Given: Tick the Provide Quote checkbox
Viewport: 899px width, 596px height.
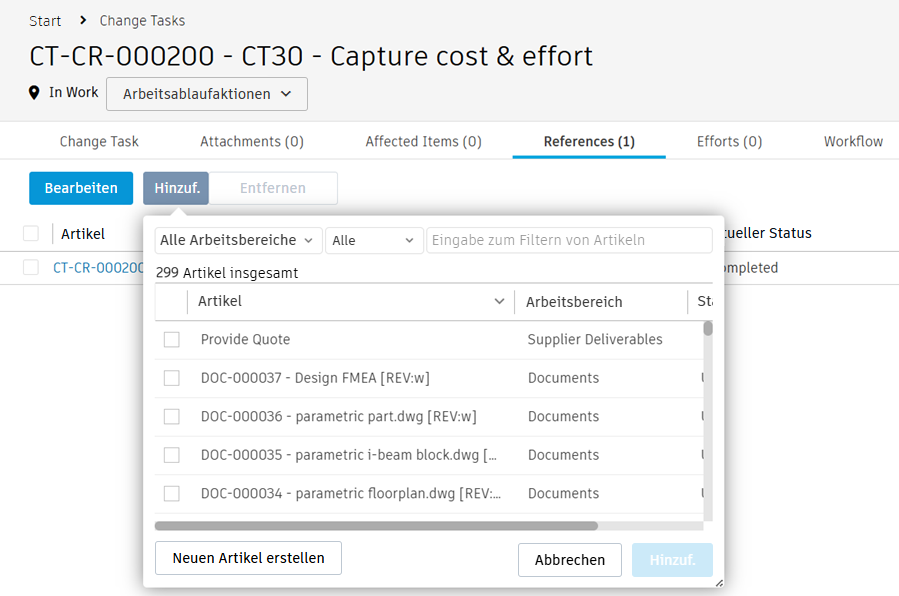Looking at the screenshot, I should pyautogui.click(x=172, y=340).
